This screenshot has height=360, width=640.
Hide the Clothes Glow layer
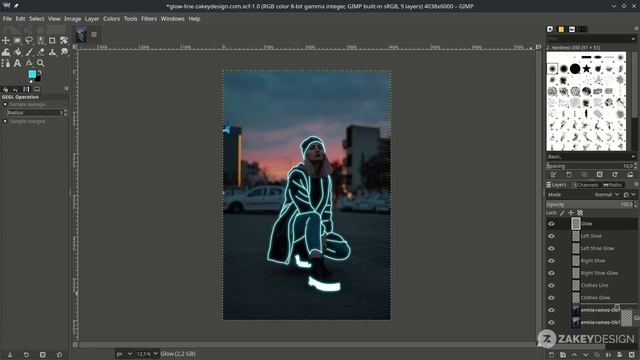[551, 298]
